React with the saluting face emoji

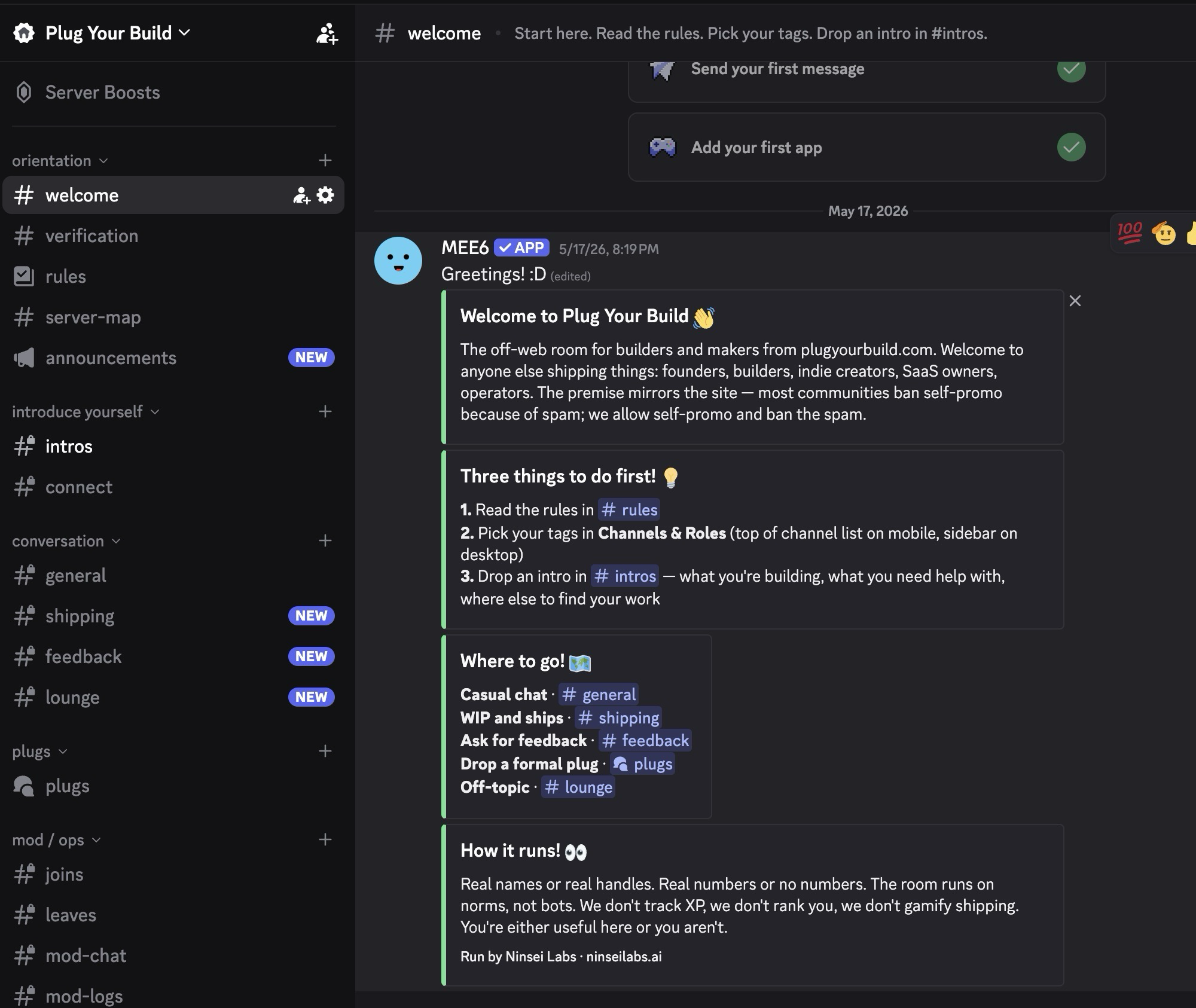(x=1164, y=233)
